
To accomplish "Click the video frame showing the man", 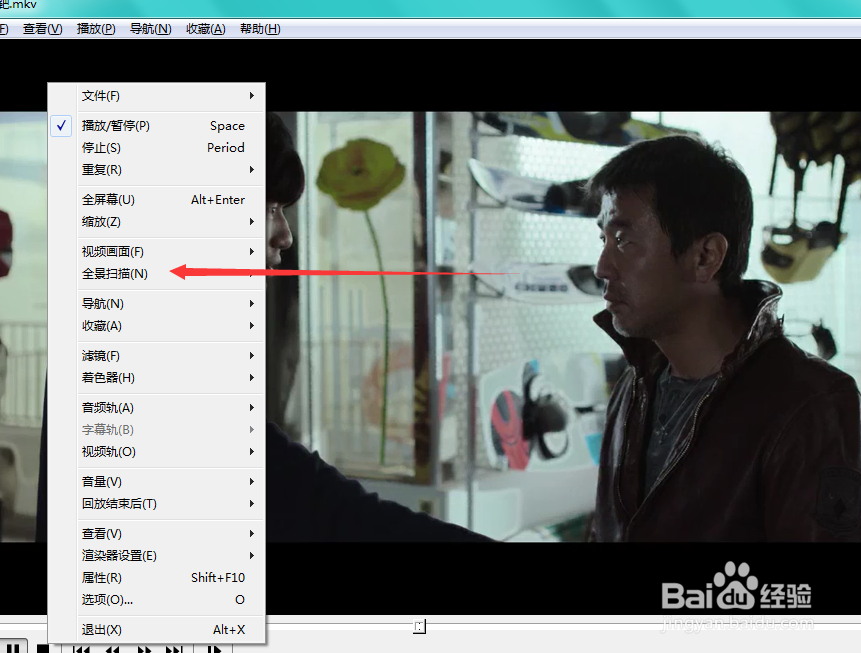I will pos(563,327).
